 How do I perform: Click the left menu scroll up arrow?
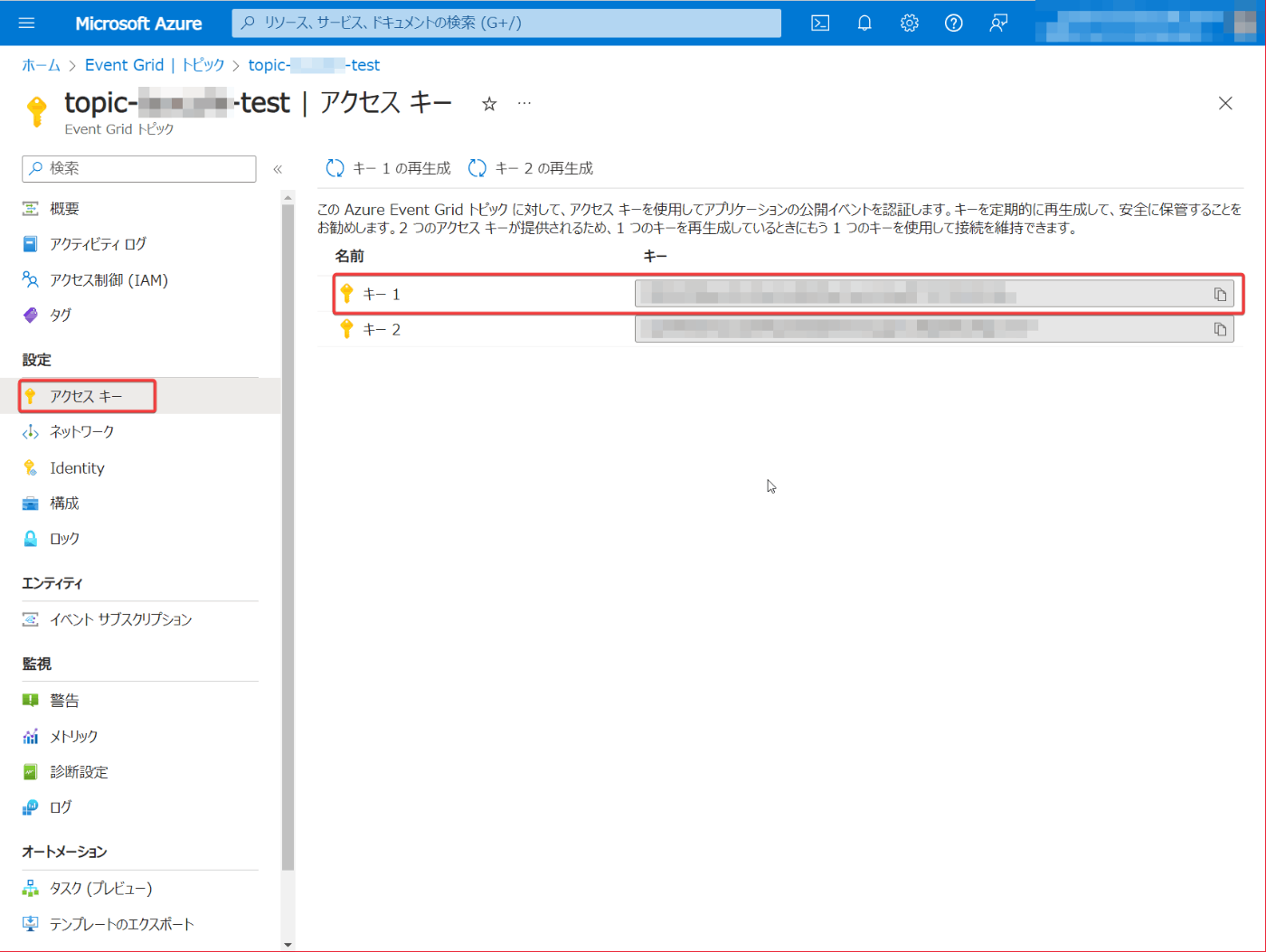pos(288,197)
